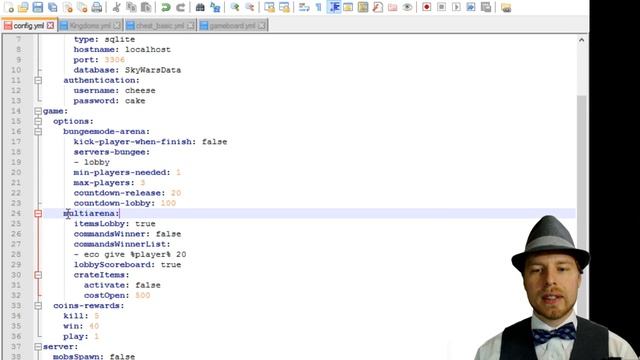640x360 pixels.
Task: Click the Print toolbar icon
Action: point(97,7)
